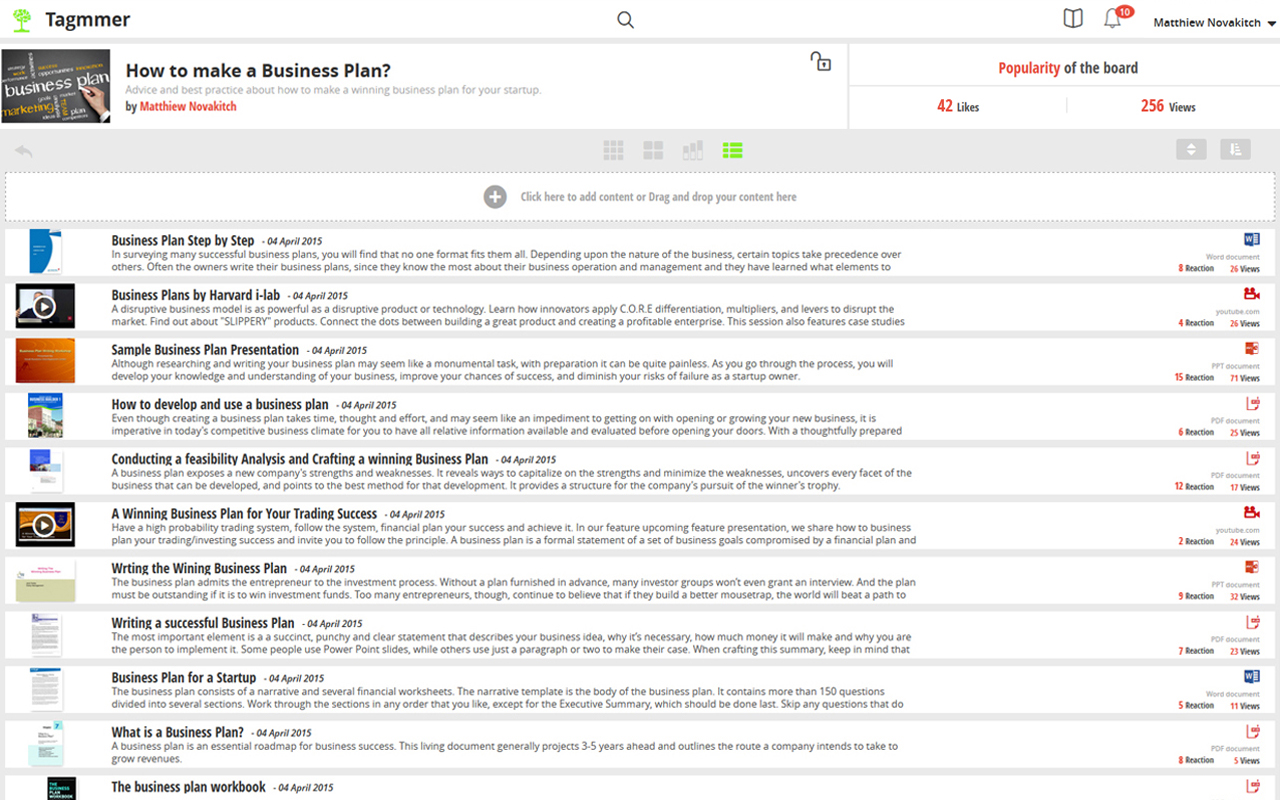The image size is (1280, 800).
Task: Click Word icon for Business Plan for a Startup
Action: pyautogui.click(x=1251, y=676)
